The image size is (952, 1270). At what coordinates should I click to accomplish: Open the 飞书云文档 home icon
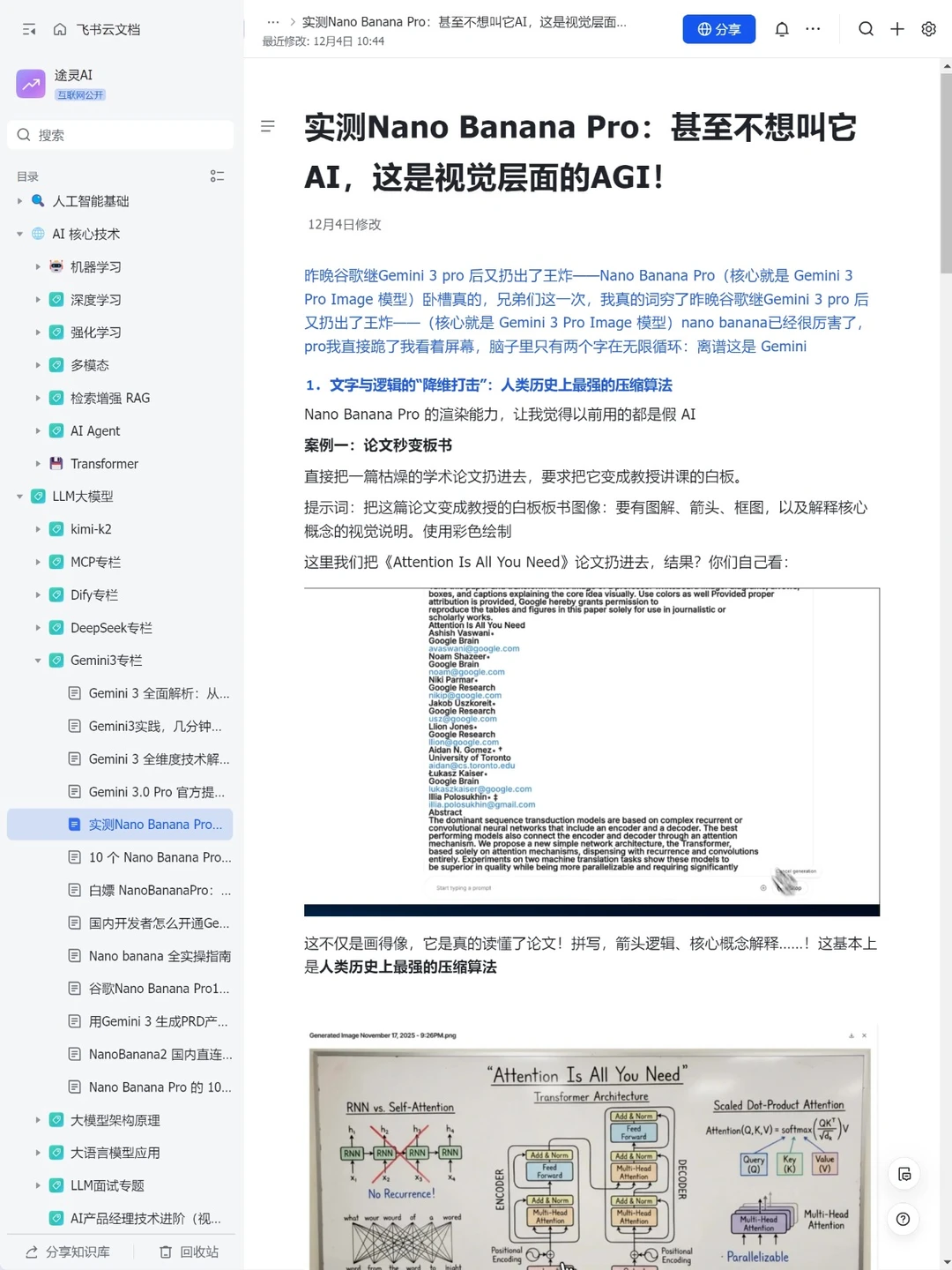tap(60, 29)
